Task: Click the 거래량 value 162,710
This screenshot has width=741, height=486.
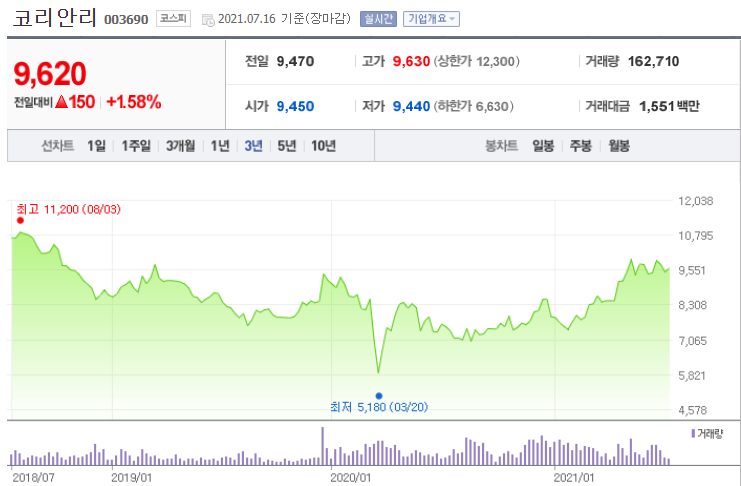Action: (x=654, y=61)
